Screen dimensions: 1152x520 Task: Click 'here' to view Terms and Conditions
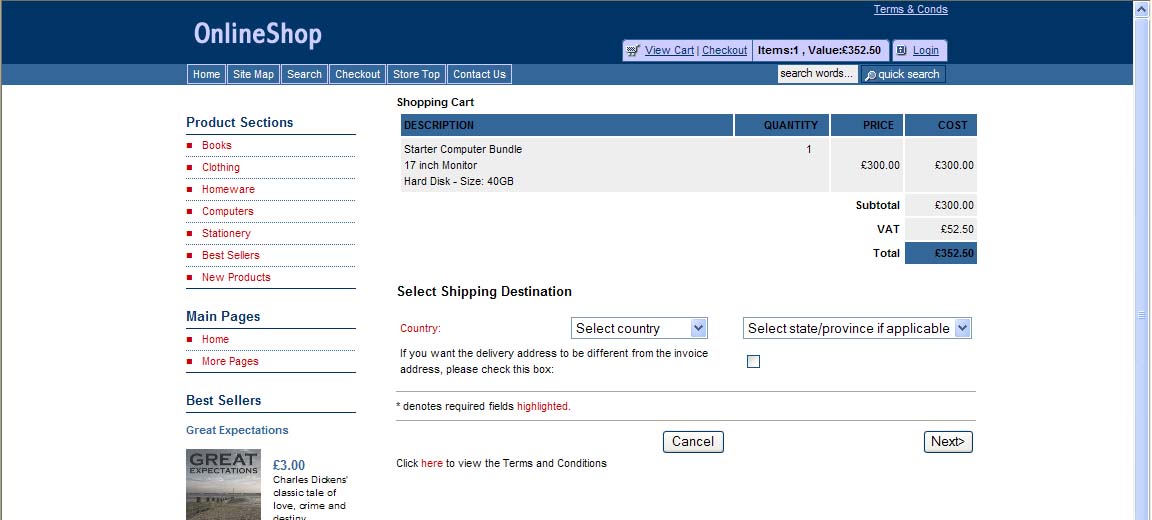tap(431, 463)
